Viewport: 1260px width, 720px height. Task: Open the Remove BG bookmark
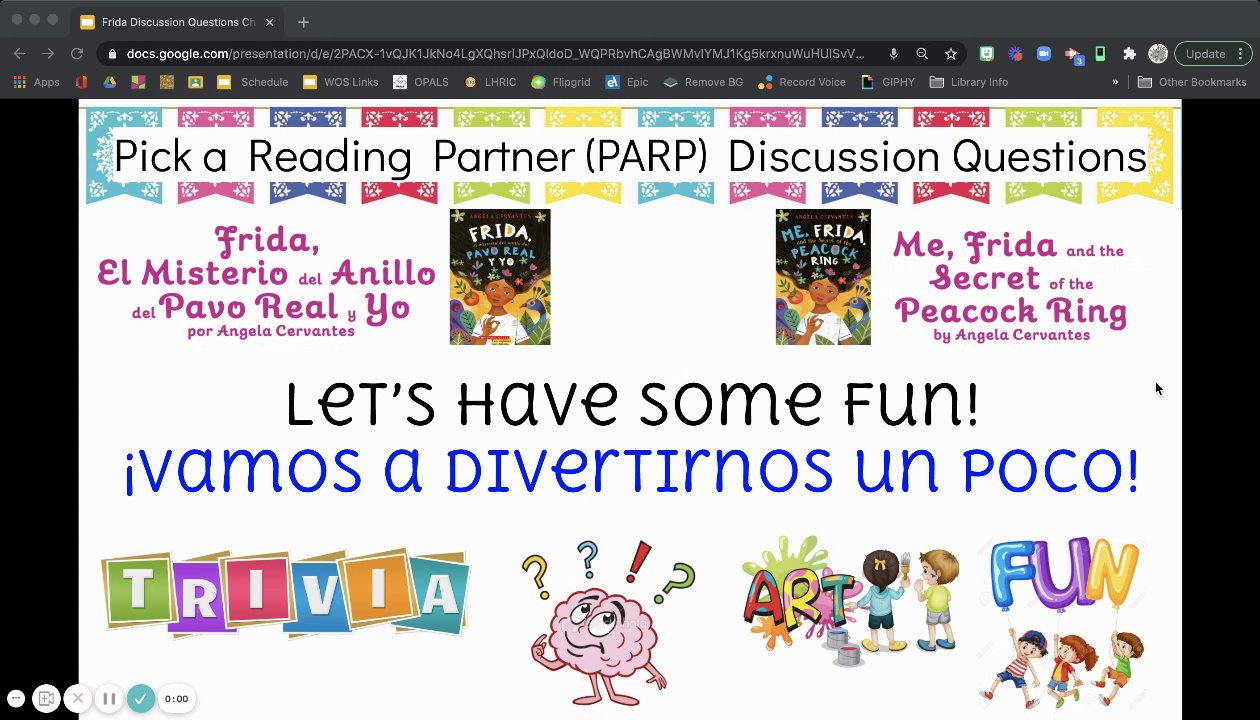click(704, 82)
